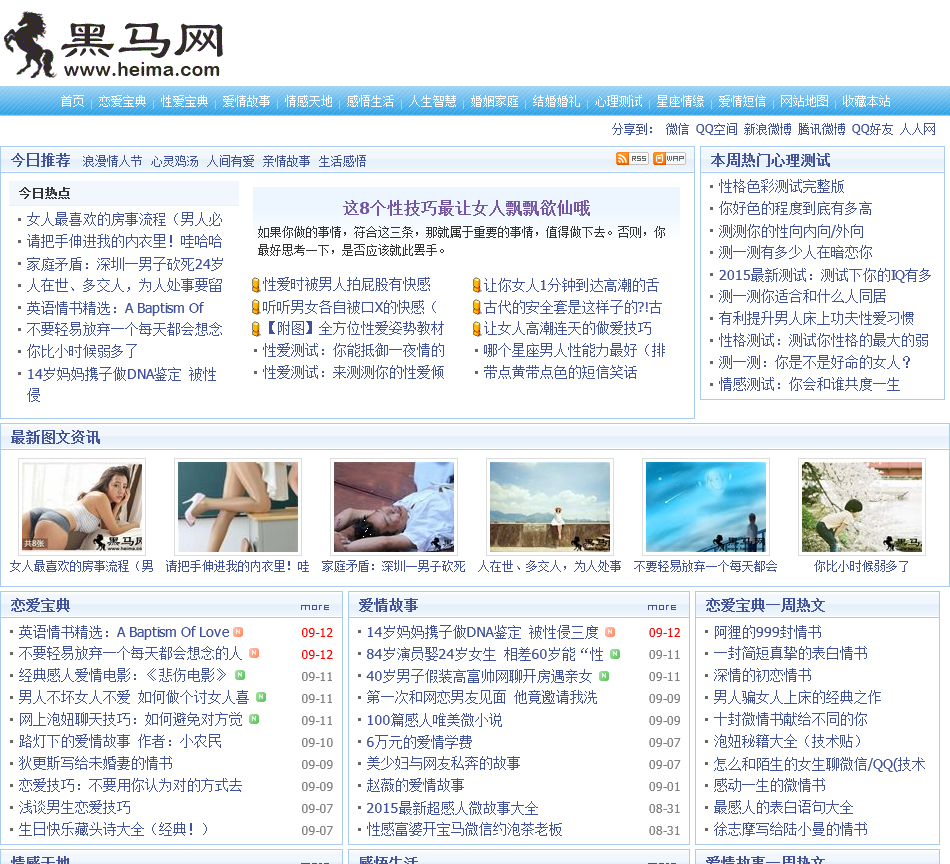Open 路灯下的爱情故事 作者：小农民
950x864 pixels.
click(120, 742)
